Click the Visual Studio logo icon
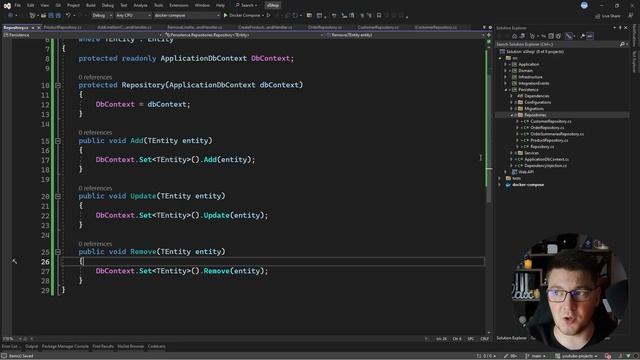Viewport: 640px width, 360px height. [7, 6]
